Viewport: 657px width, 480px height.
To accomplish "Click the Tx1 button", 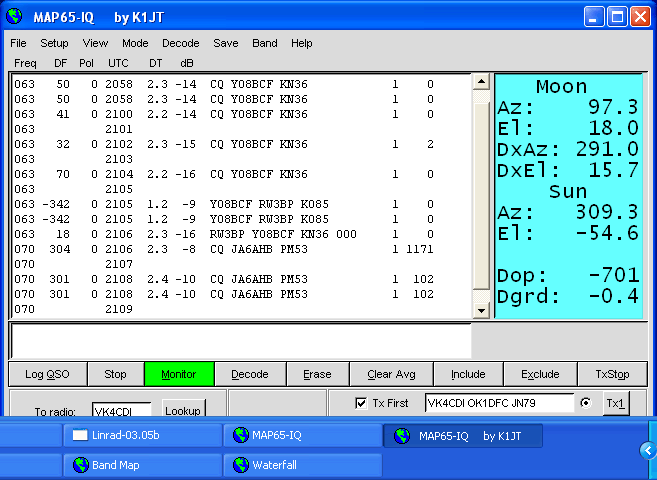I will [616, 403].
